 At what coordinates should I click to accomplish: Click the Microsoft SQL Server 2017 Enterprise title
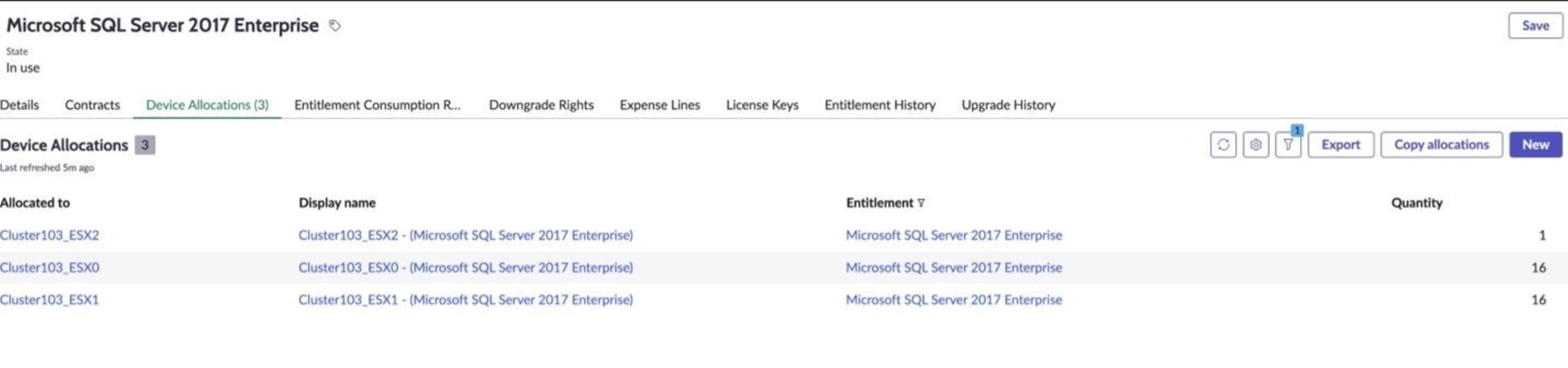tap(162, 25)
